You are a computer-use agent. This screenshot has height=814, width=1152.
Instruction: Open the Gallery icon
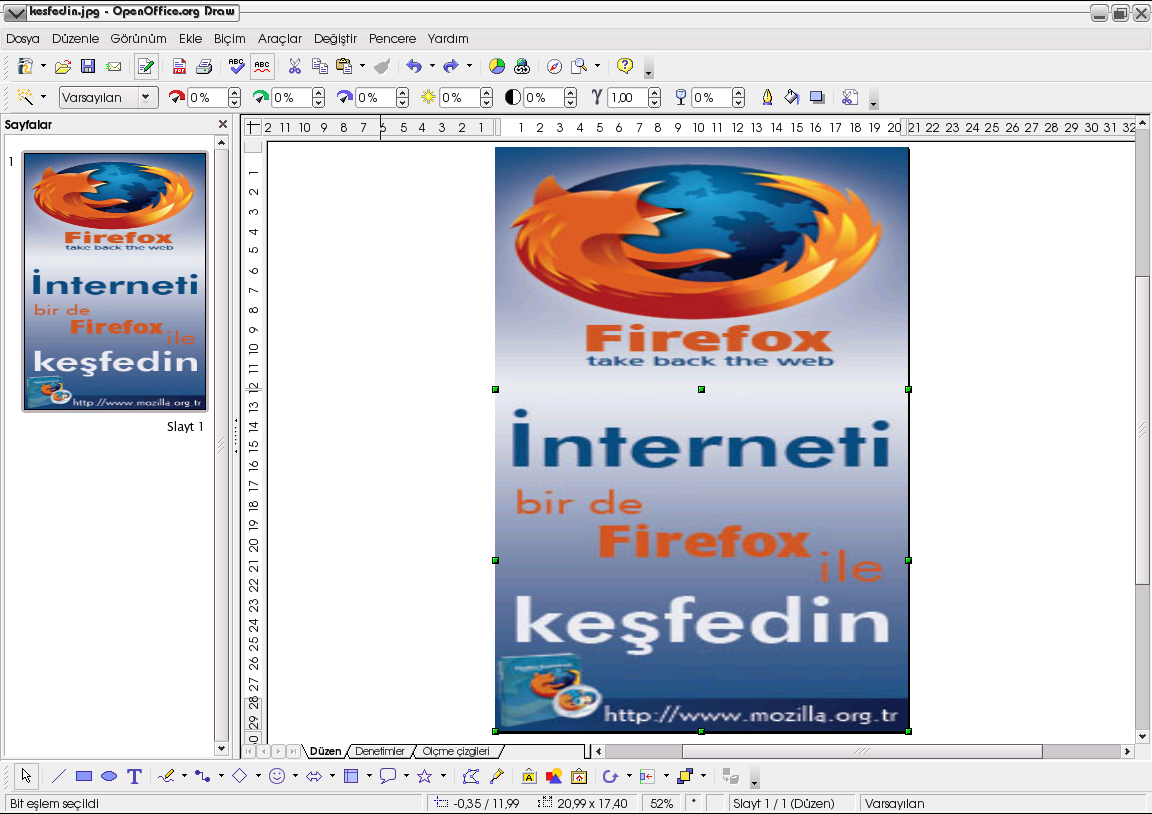tap(579, 776)
